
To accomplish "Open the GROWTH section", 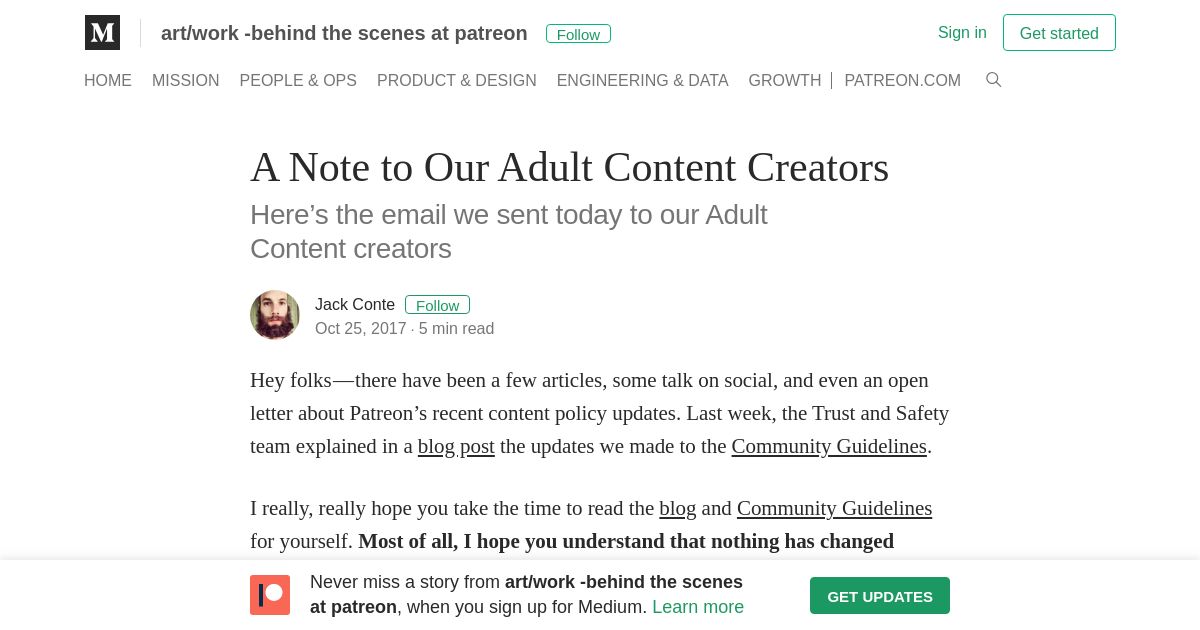I will [785, 81].
